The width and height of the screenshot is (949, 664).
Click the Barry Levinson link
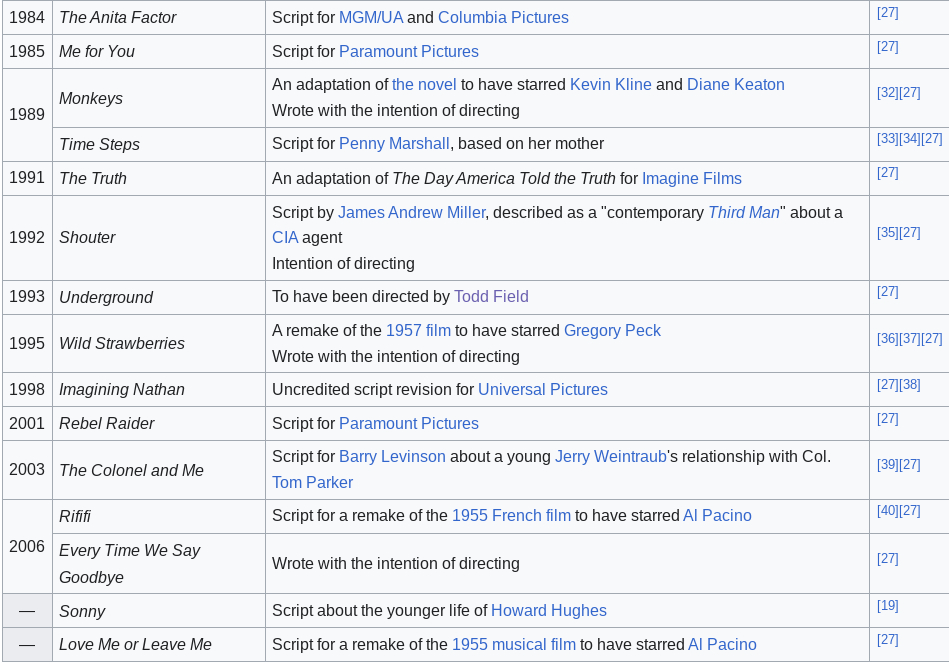pyautogui.click(x=392, y=457)
